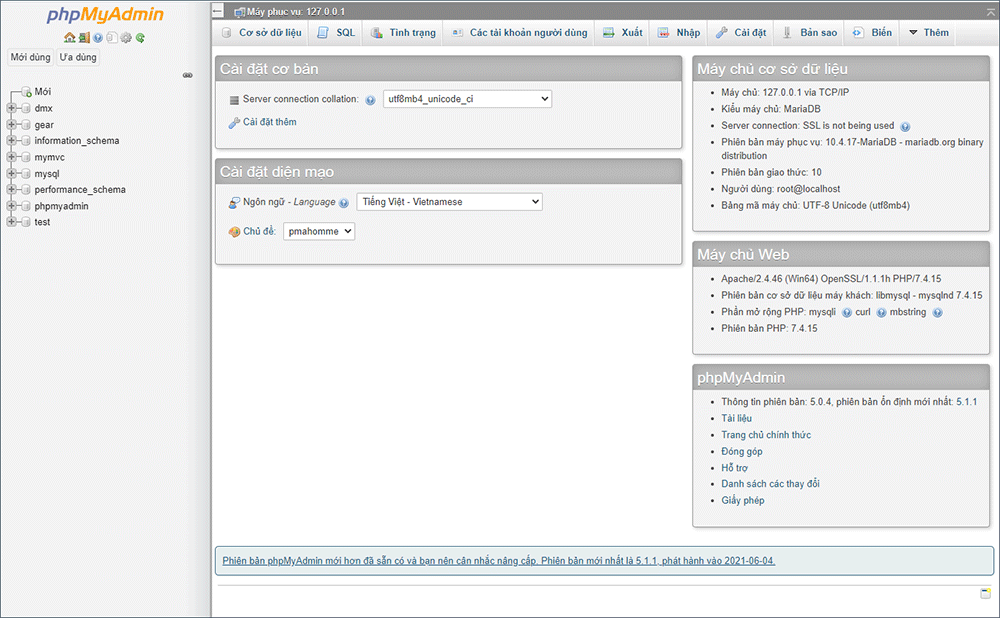Click the Mới dùng recent button
The width and height of the screenshot is (1000, 618).
[x=30, y=57]
